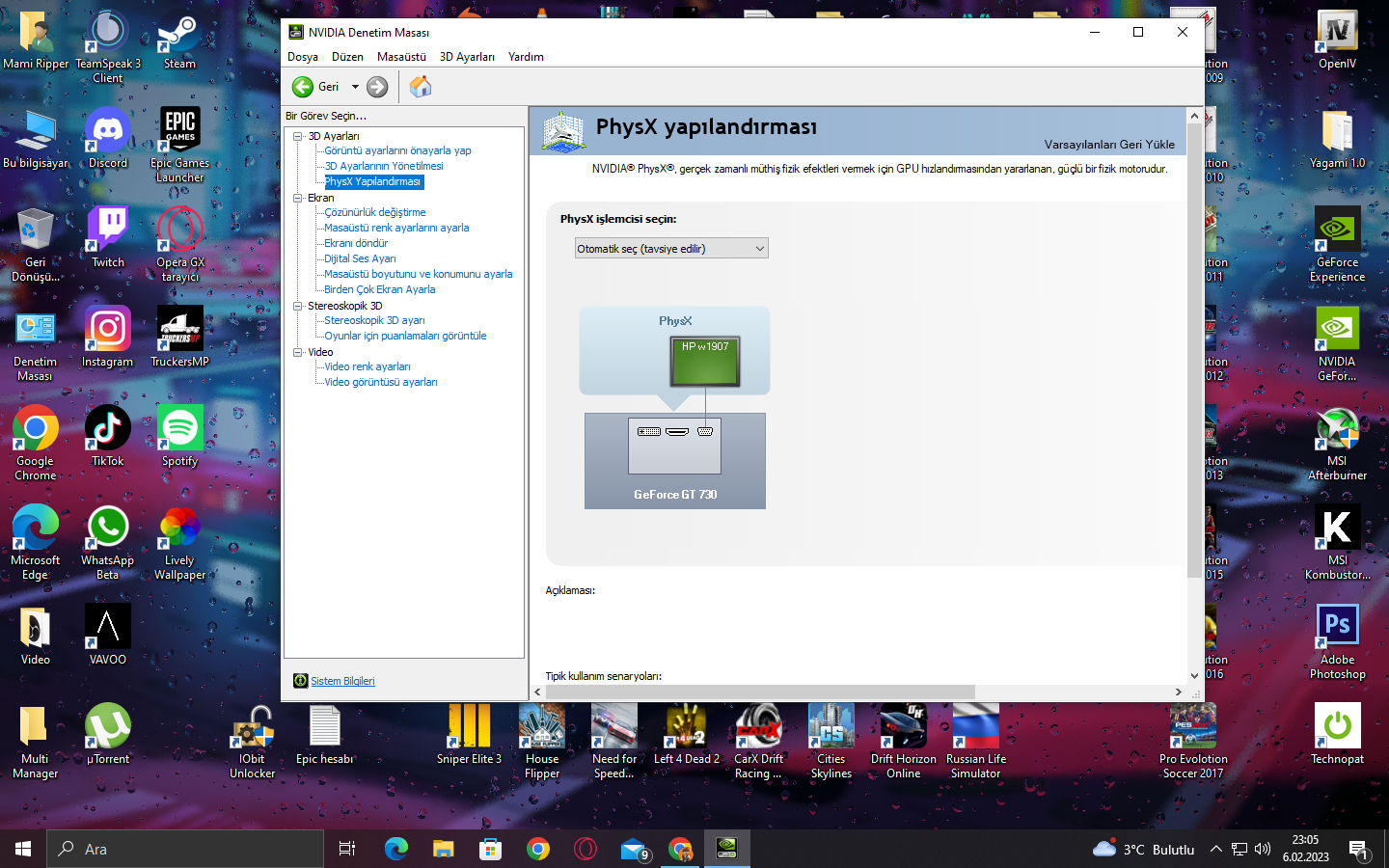This screenshot has width=1389, height=868.
Task: Select 3D Ayarlarının Yönetilmesi
Action: tap(384, 166)
